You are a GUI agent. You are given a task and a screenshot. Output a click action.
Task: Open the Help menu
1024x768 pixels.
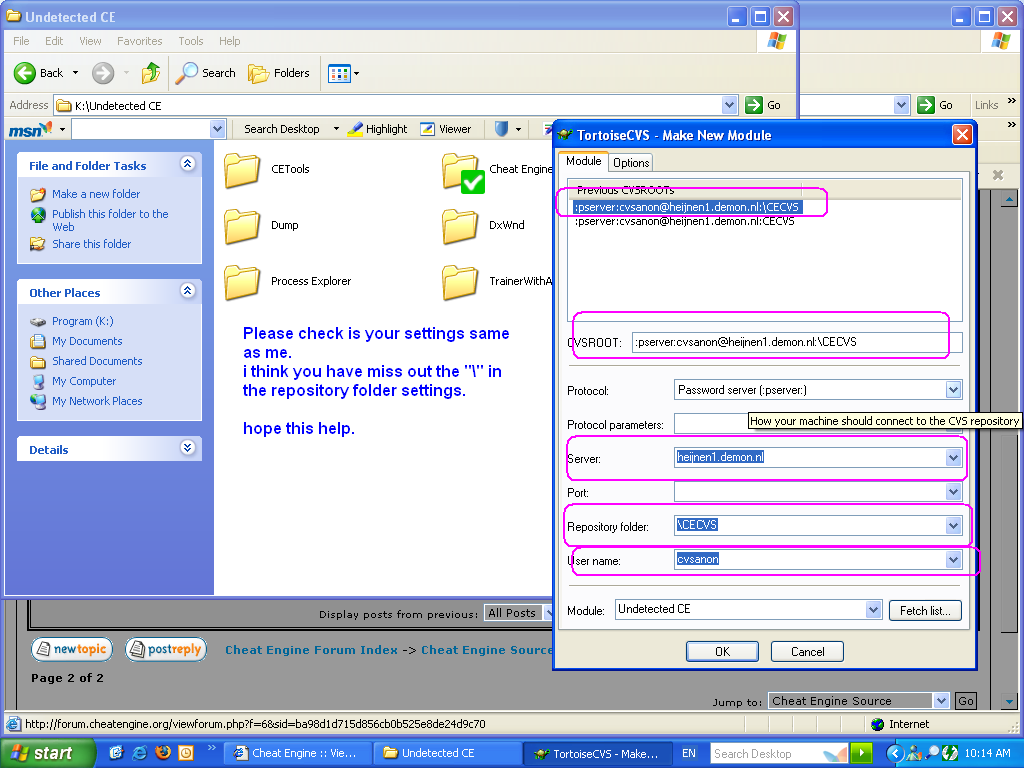[x=229, y=41]
